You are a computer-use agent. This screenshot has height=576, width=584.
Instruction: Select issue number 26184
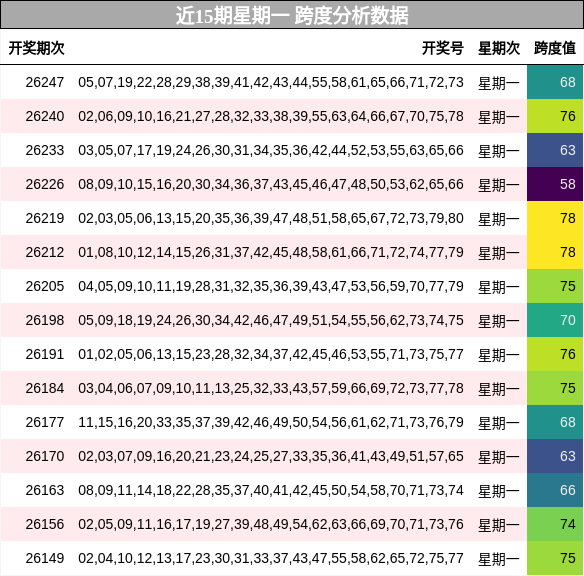(45, 388)
